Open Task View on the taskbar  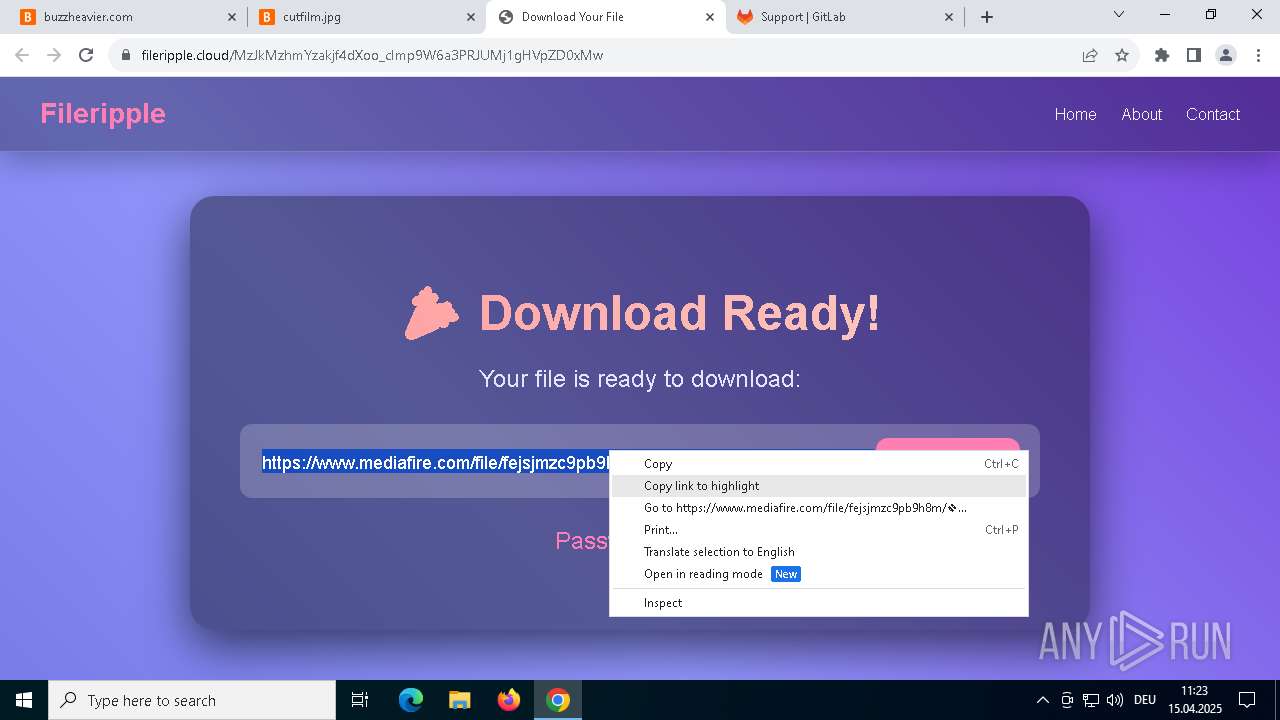click(360, 700)
